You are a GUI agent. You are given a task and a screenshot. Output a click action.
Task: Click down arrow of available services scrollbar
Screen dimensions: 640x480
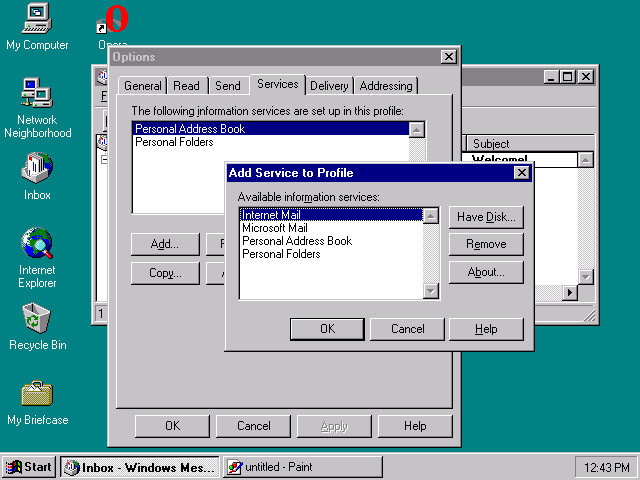tap(431, 291)
